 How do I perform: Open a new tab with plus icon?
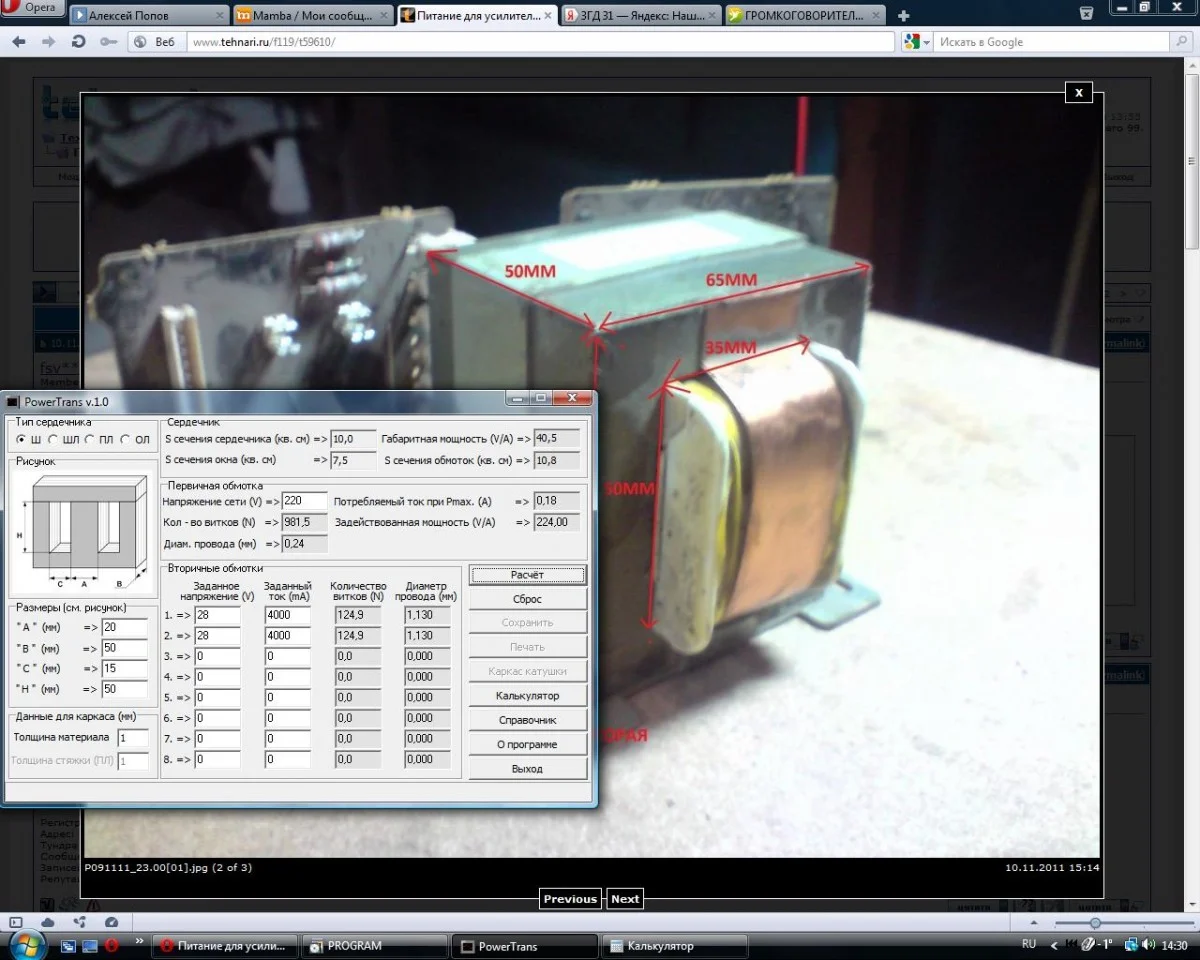point(904,15)
